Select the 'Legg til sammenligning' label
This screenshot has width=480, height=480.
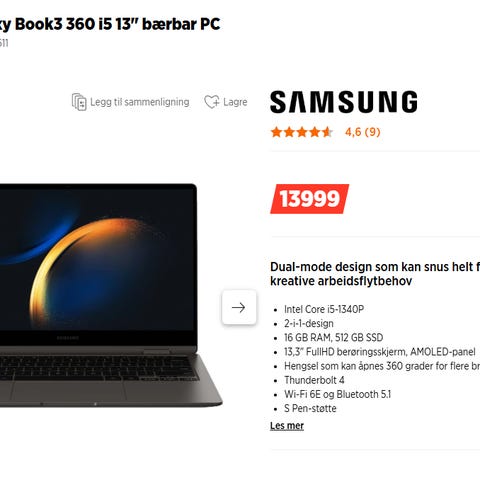pos(140,102)
